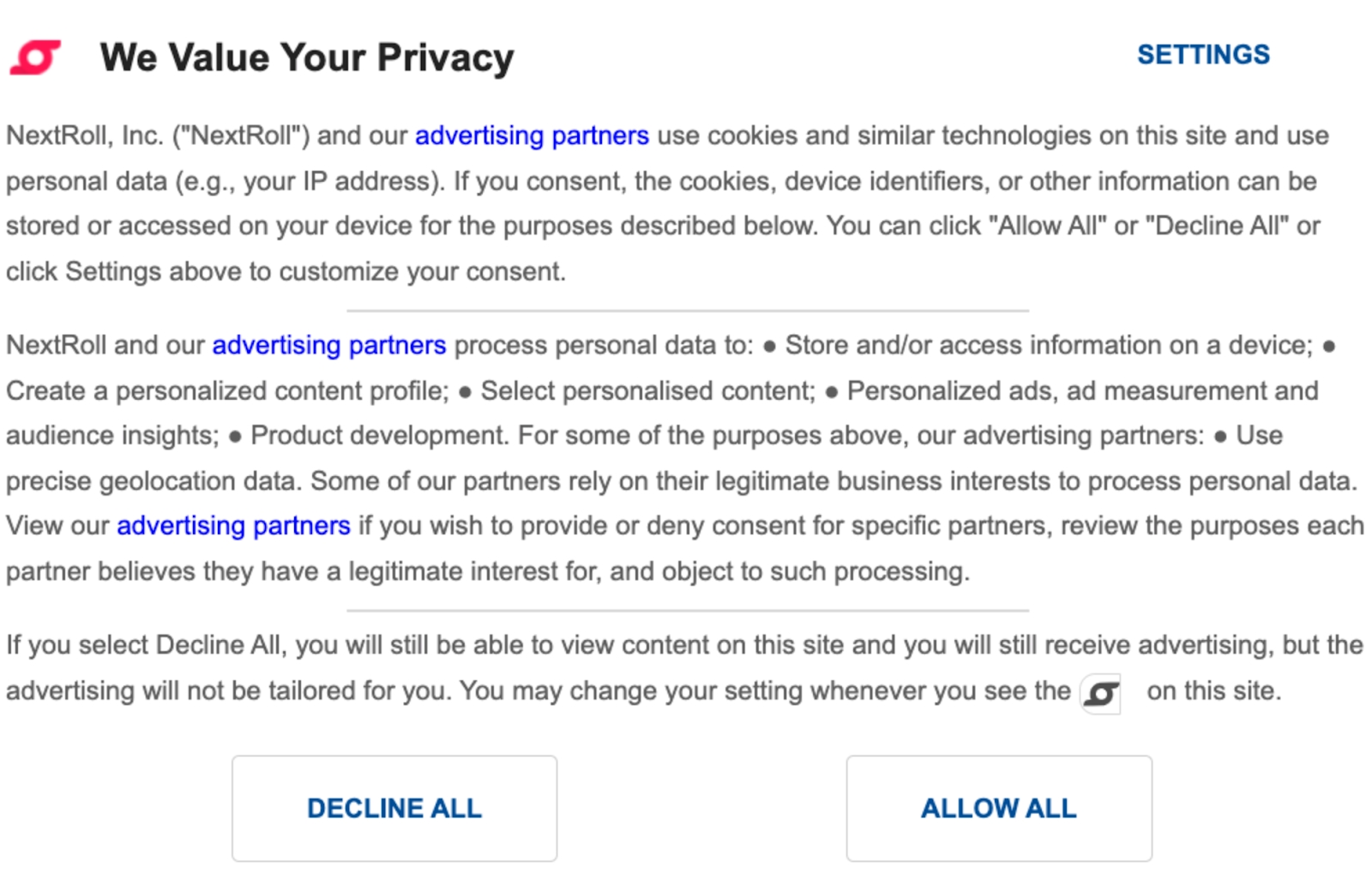Click the 'Product development' bullet text
This screenshot has height=869, width=1372.
click(378, 436)
